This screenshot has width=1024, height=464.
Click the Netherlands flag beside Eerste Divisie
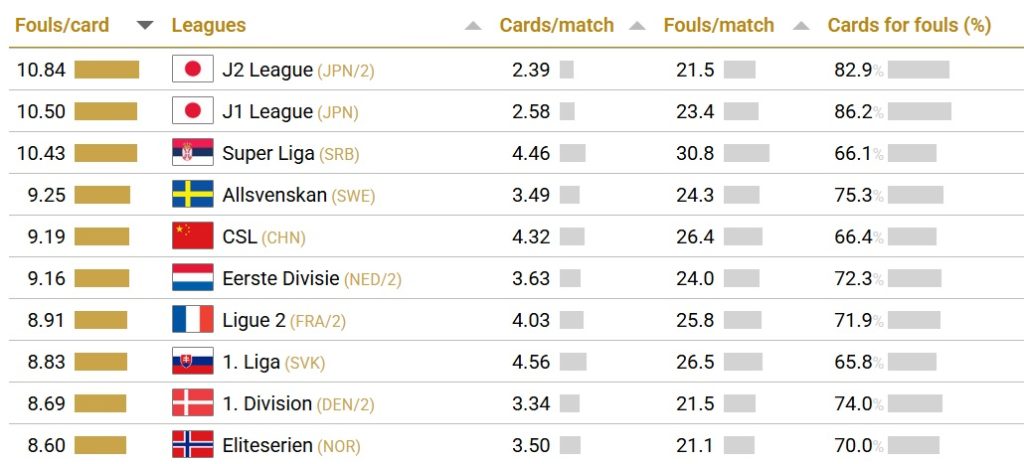pos(193,278)
